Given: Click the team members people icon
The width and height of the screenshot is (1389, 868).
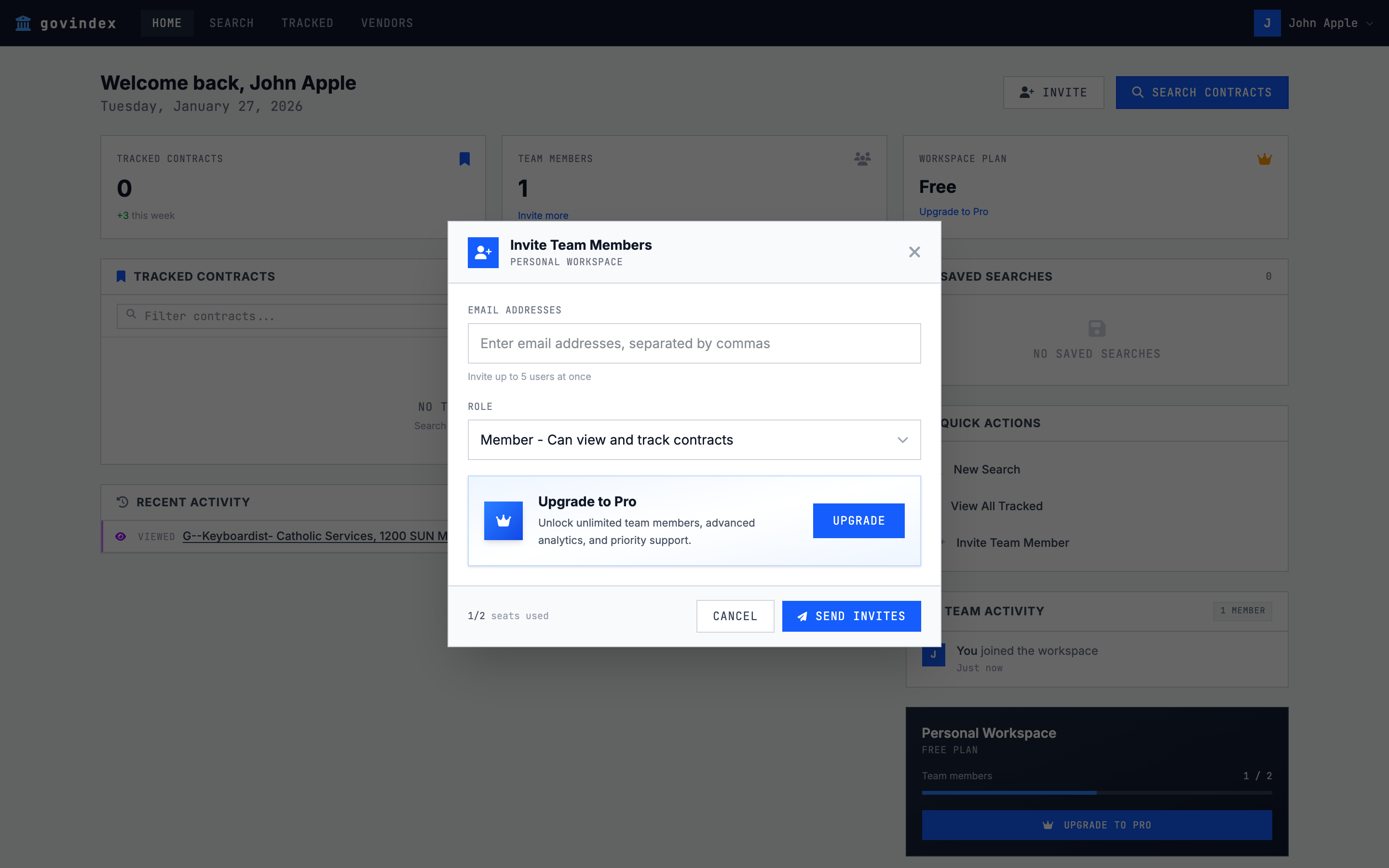Looking at the screenshot, I should click(862, 159).
